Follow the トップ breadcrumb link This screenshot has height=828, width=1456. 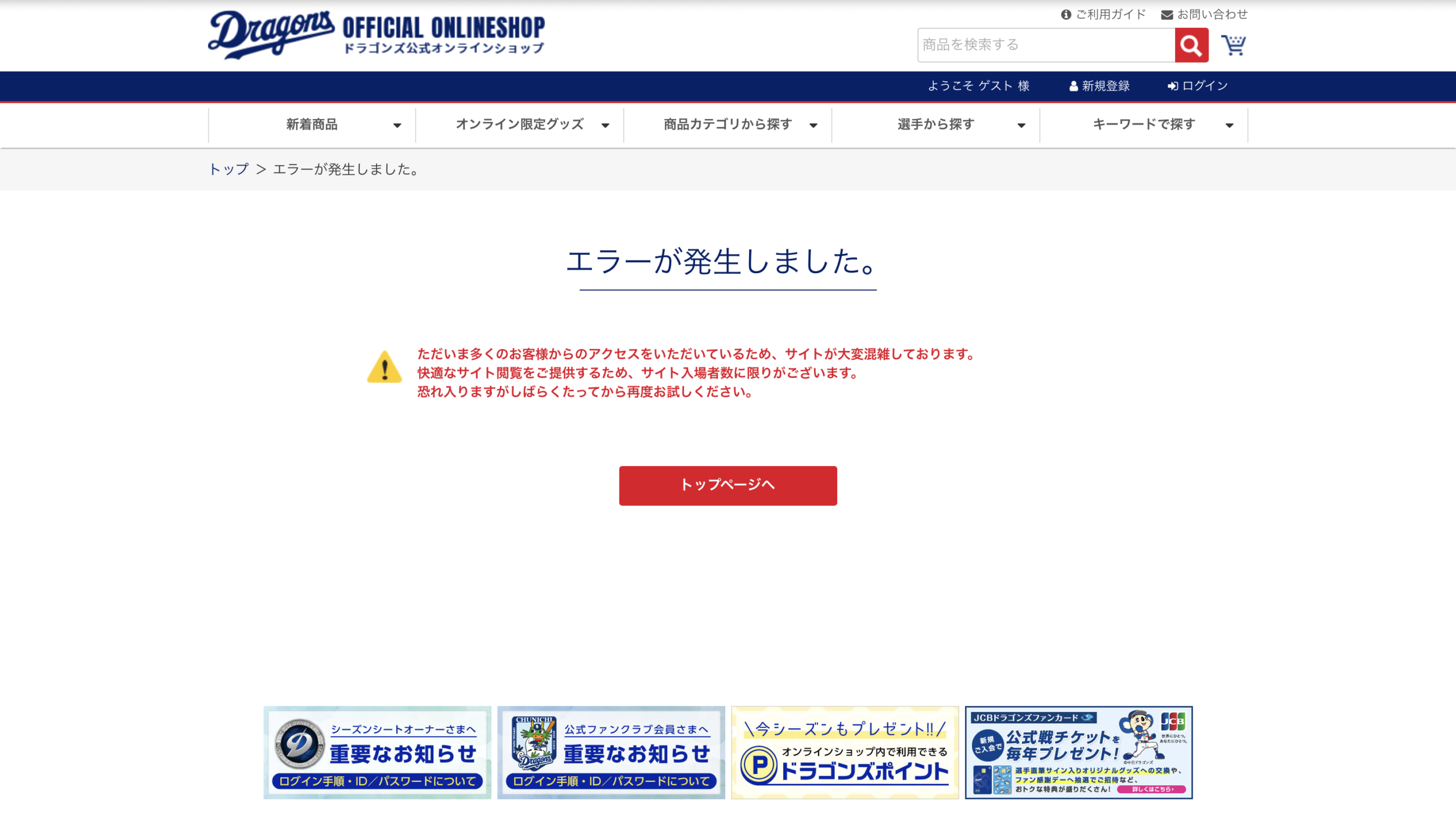pos(229,170)
